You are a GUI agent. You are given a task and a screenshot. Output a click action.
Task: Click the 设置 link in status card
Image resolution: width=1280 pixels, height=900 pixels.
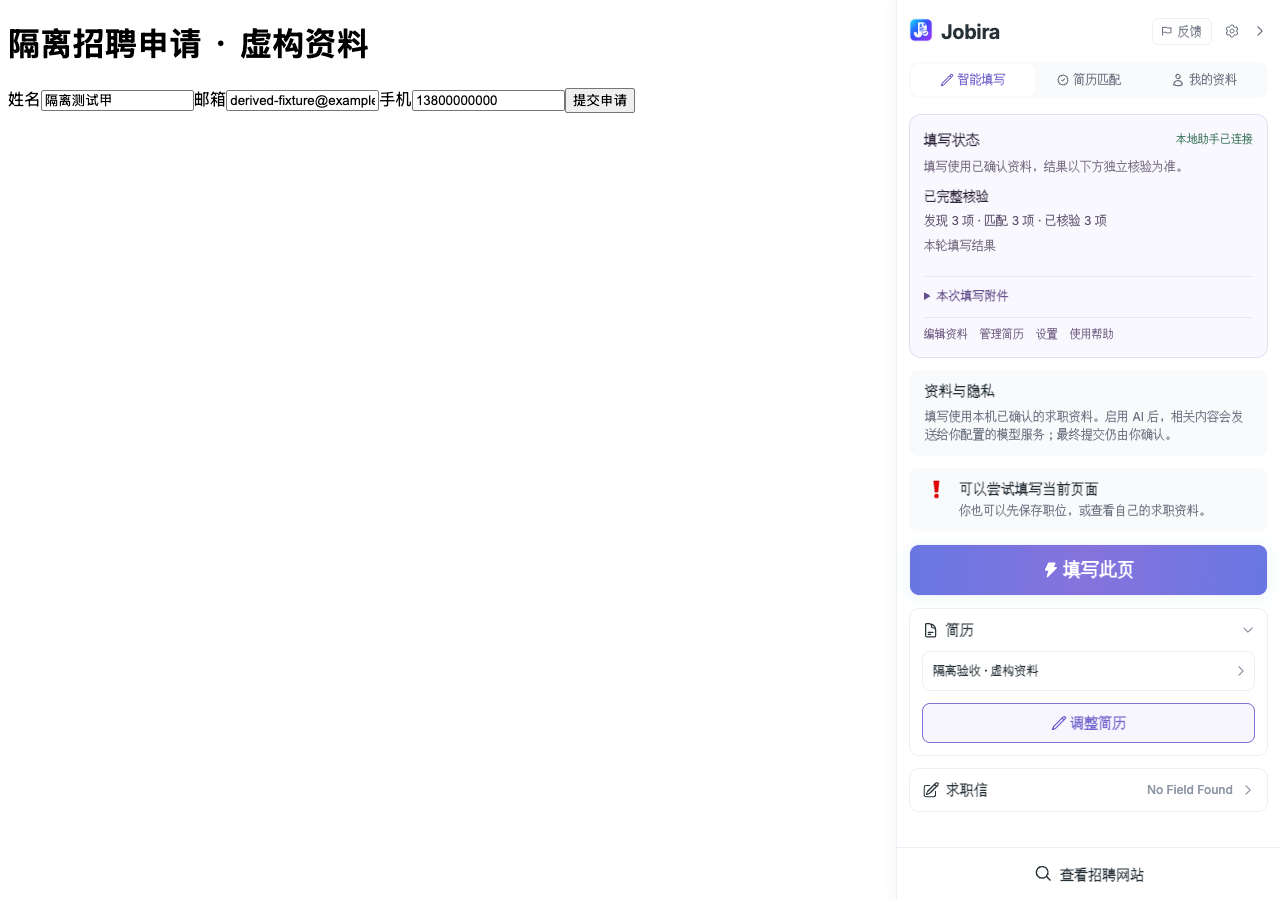pos(1047,334)
